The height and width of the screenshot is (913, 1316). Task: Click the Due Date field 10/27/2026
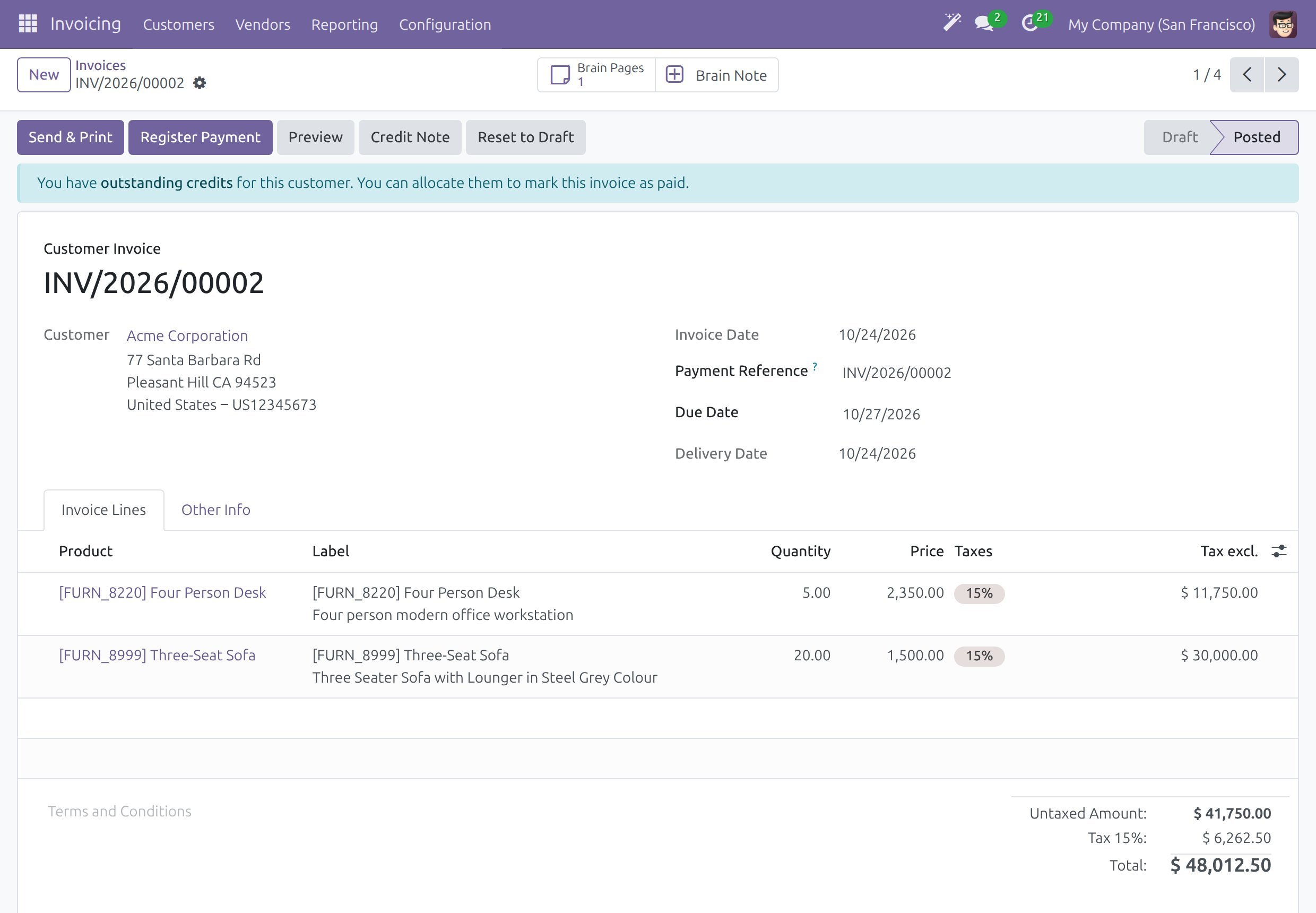(881, 414)
